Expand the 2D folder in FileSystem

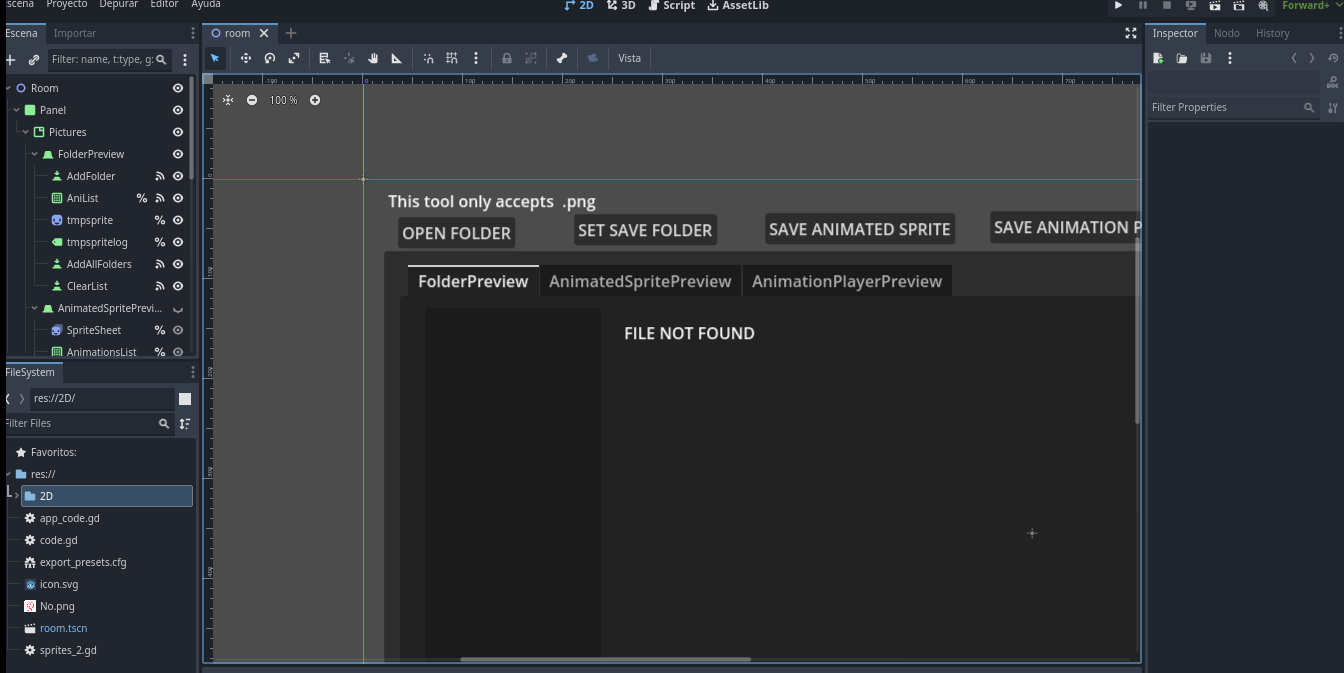point(15,496)
